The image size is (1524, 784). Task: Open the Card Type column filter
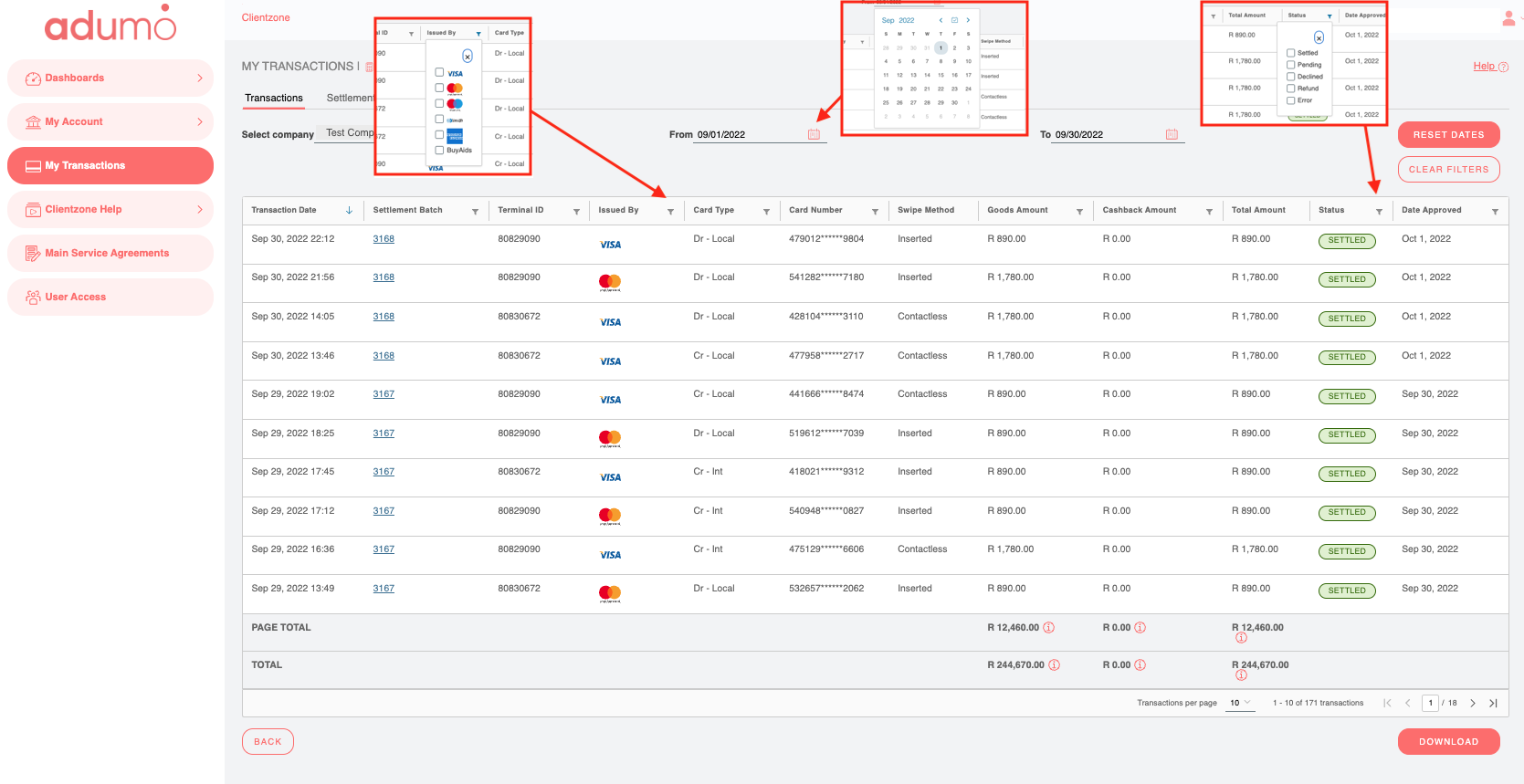click(x=766, y=211)
